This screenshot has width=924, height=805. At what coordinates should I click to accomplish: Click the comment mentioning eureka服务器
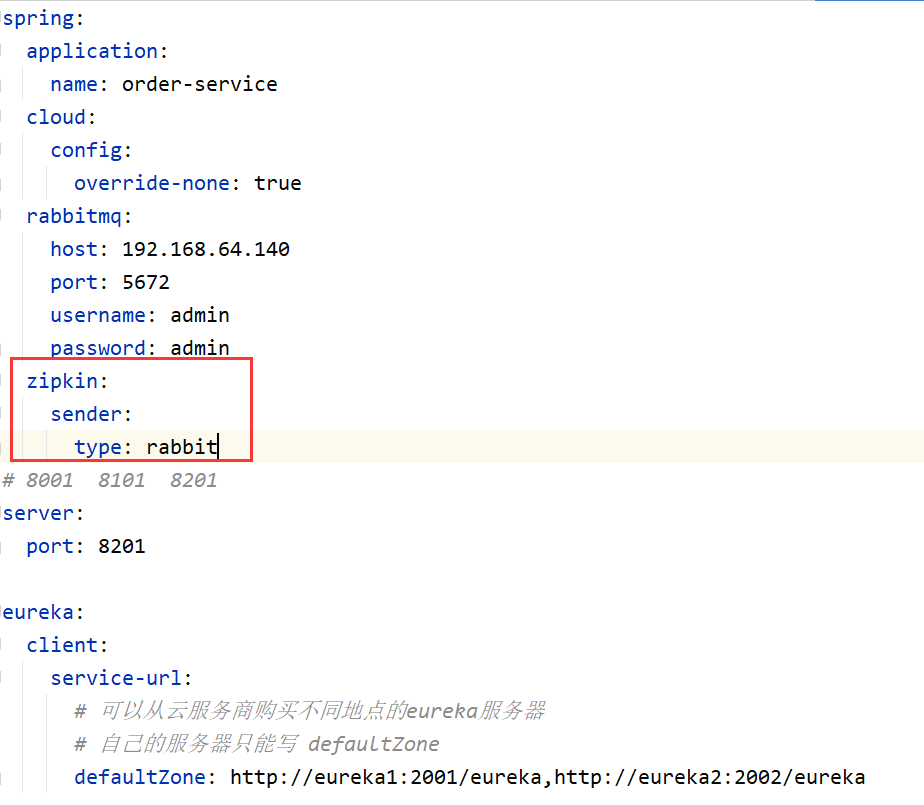click(310, 711)
